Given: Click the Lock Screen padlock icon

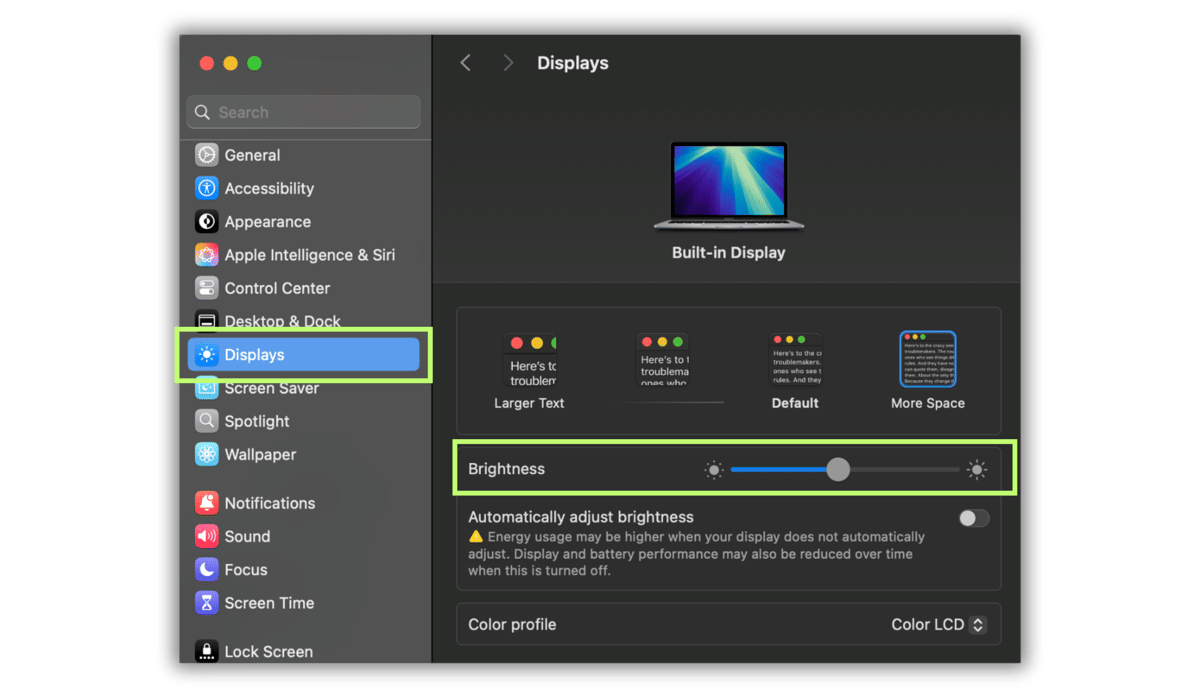Looking at the screenshot, I should (206, 651).
